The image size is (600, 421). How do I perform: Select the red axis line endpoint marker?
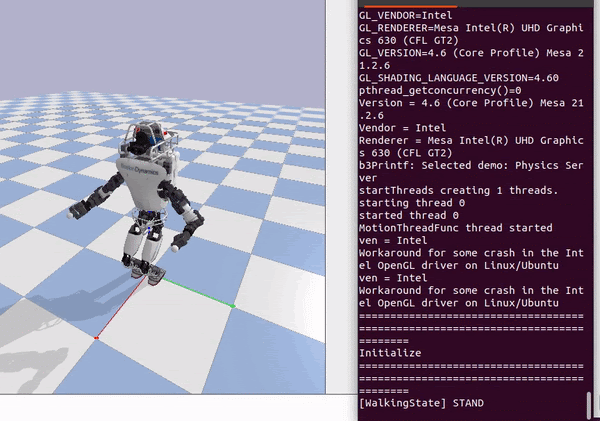pos(96,338)
